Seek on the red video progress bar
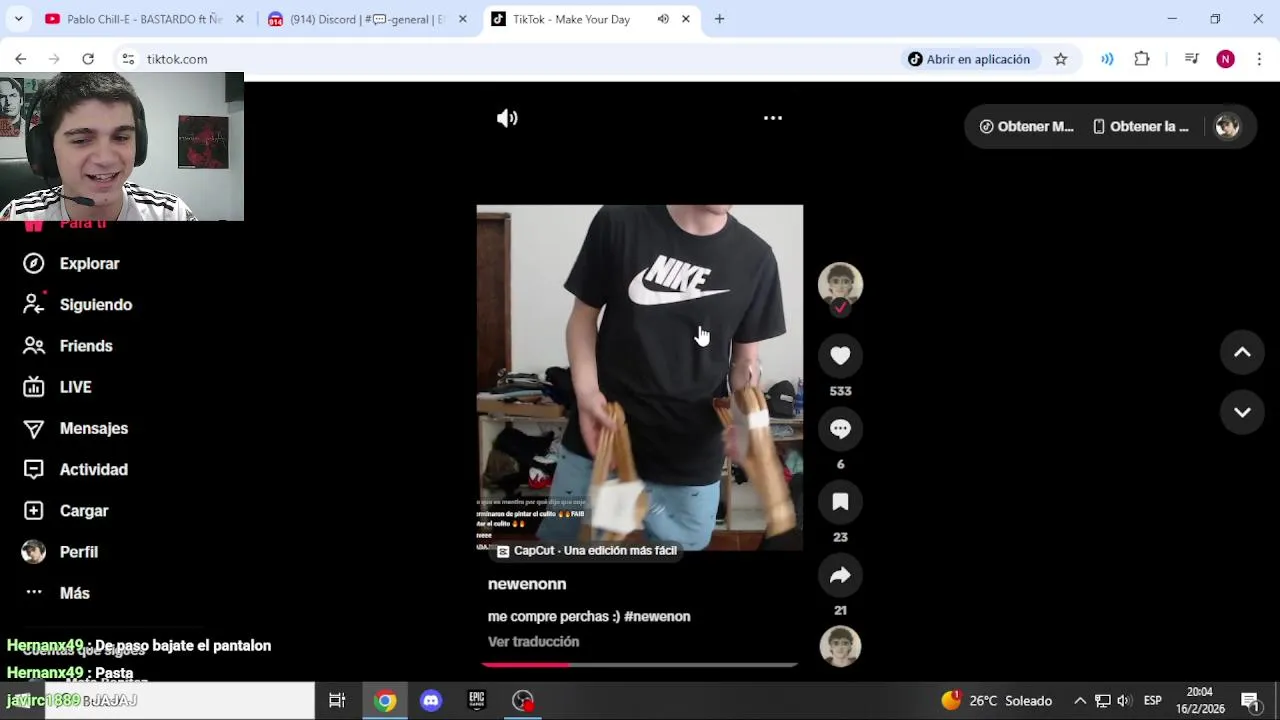The image size is (1280, 720). coord(640,664)
